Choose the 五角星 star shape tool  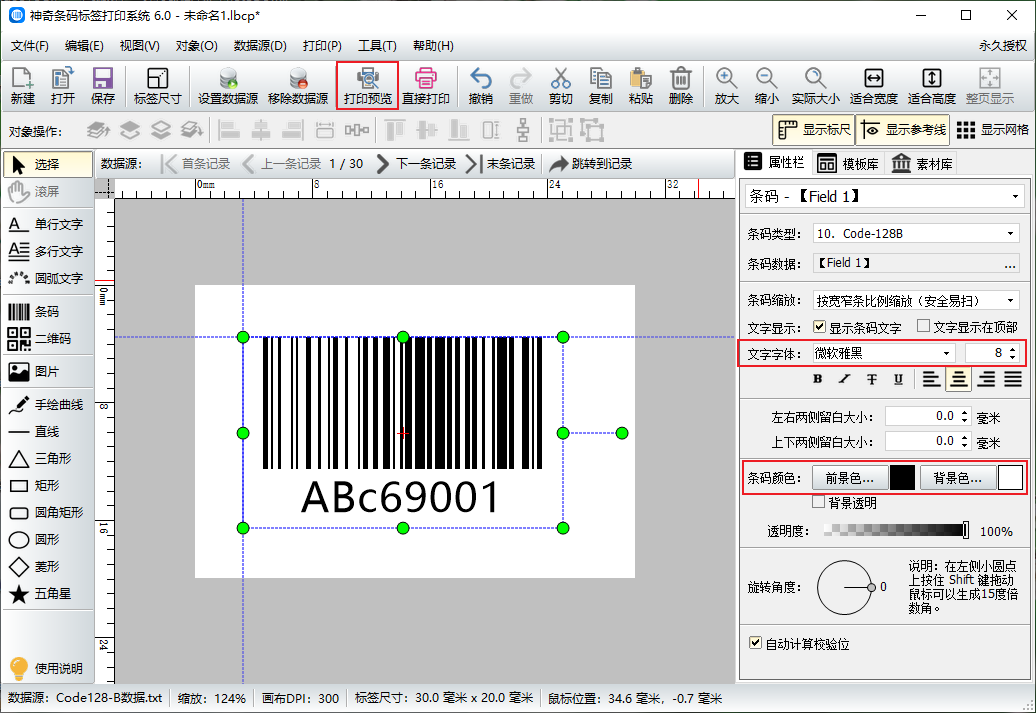click(x=46, y=594)
